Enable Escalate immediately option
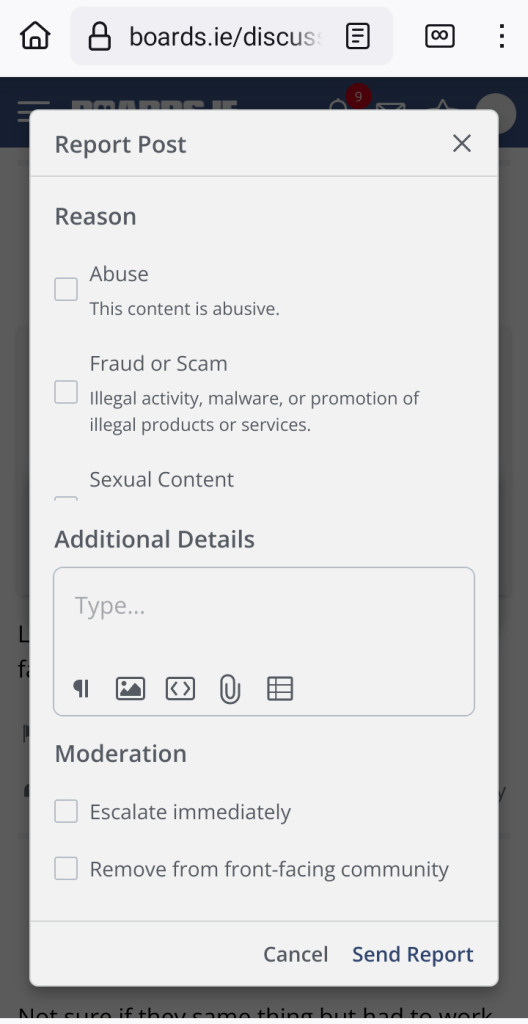The image size is (528, 1024). (66, 812)
